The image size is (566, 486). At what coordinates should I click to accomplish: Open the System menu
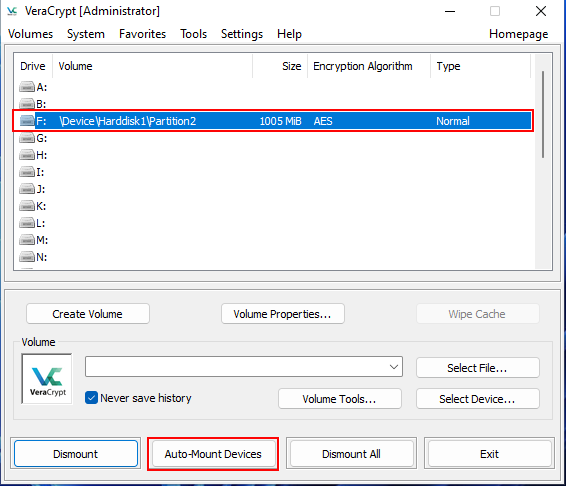[86, 34]
